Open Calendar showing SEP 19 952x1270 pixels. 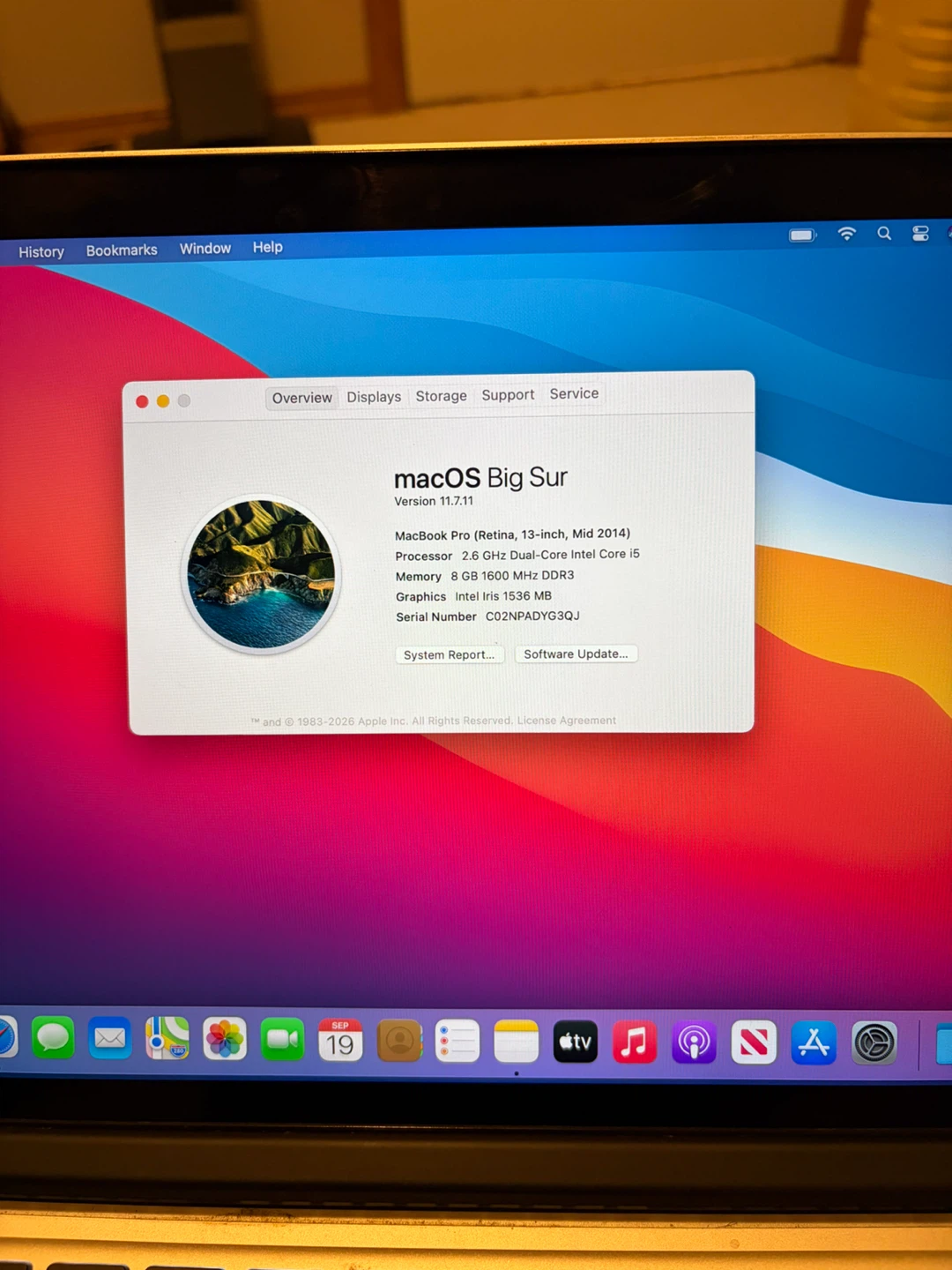(340, 1041)
